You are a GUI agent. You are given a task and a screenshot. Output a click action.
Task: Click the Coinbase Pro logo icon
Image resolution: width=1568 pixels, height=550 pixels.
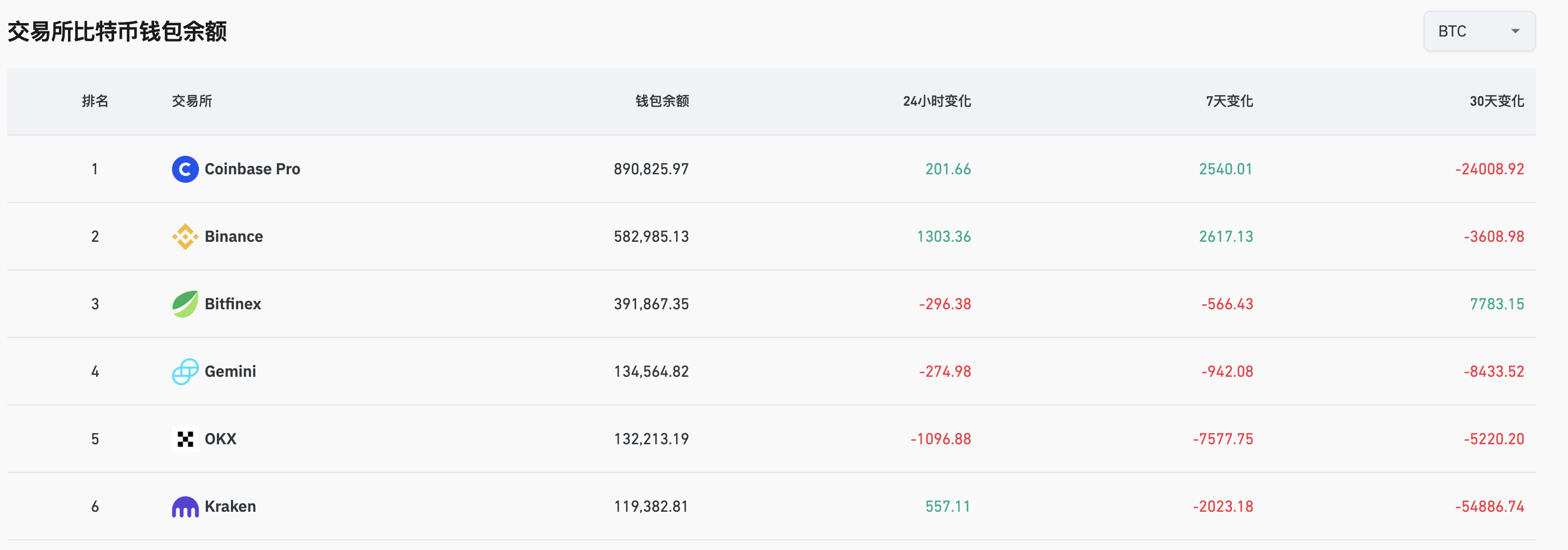185,169
